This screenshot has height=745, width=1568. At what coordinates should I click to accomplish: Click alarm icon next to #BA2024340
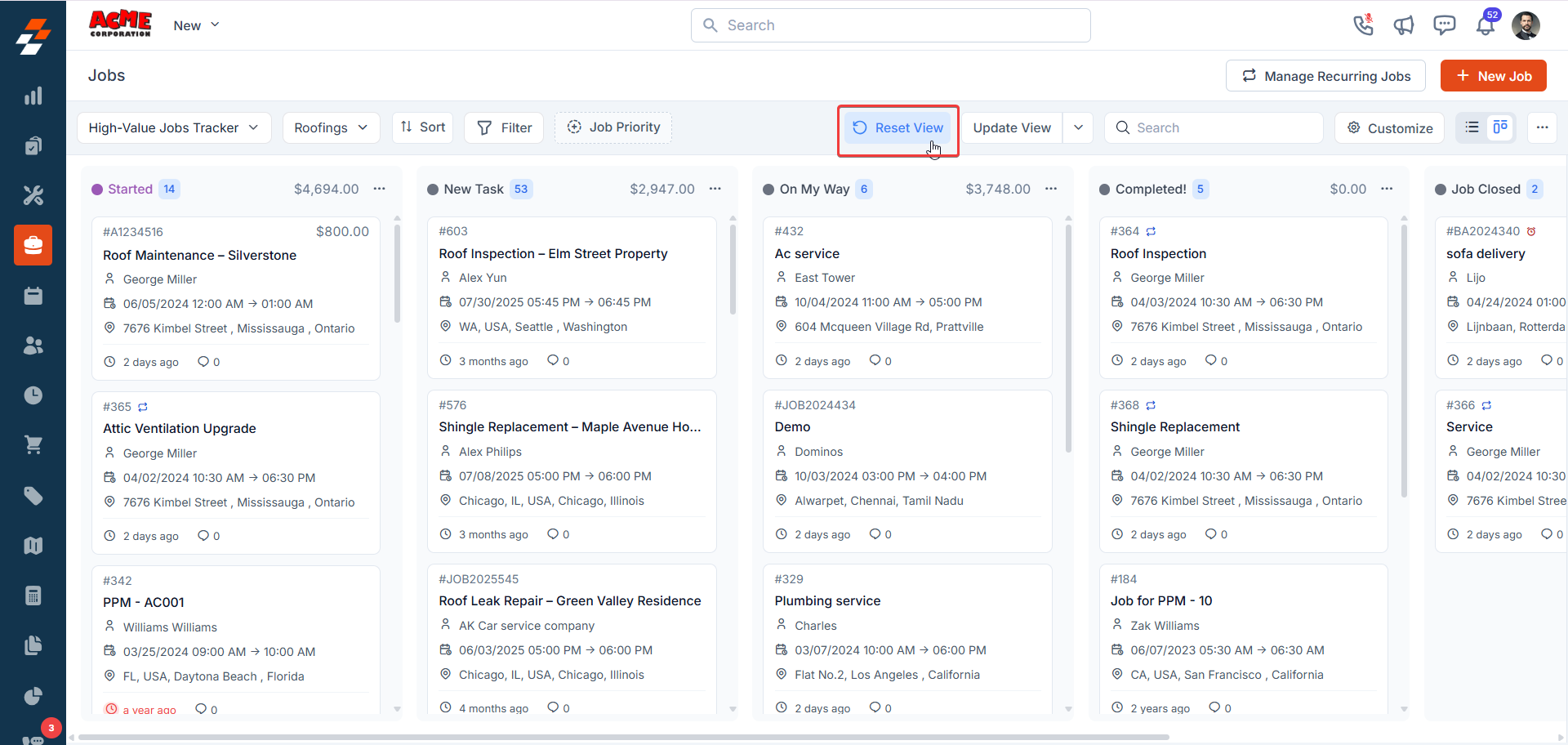pos(1531,231)
